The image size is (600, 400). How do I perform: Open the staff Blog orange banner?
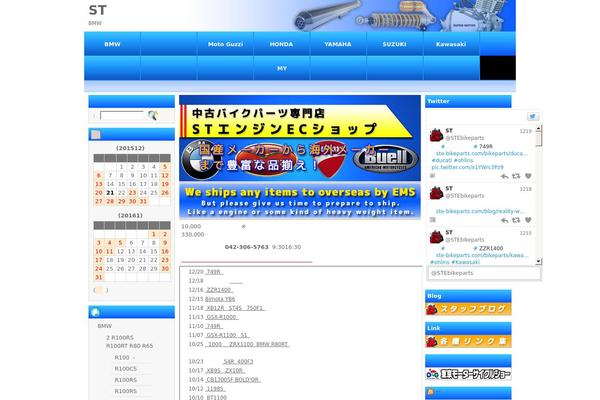[468, 309]
